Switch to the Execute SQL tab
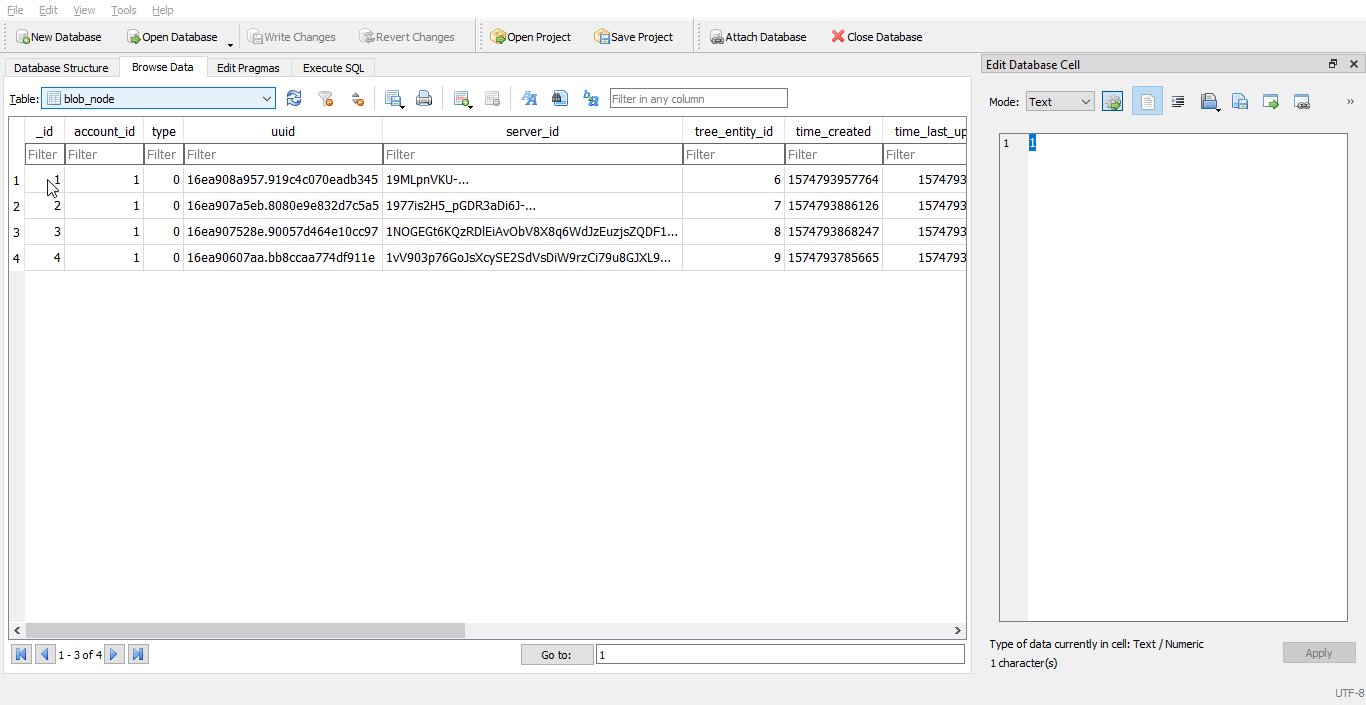The height and width of the screenshot is (705, 1366). coord(333,68)
